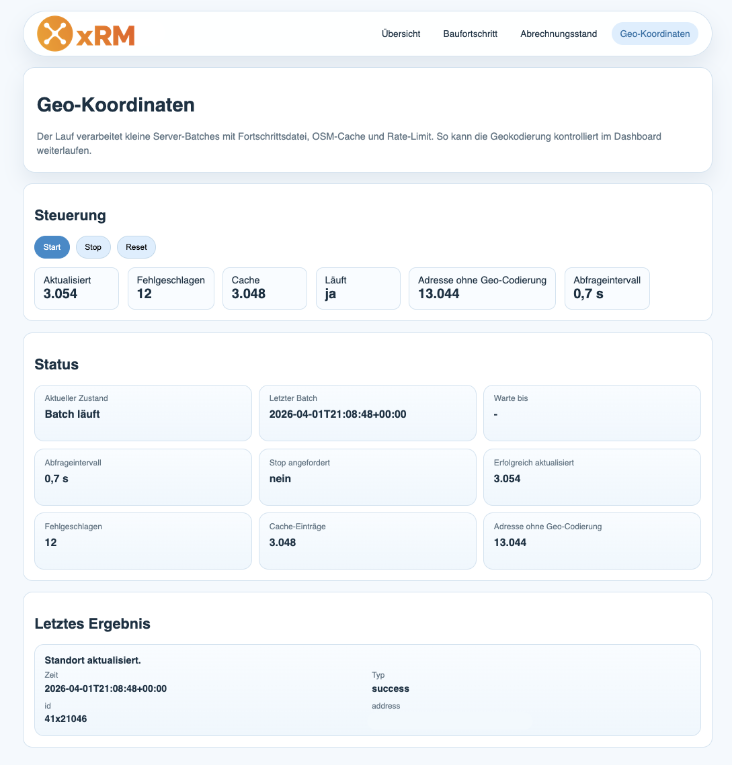Click the Stop button

tap(93, 247)
